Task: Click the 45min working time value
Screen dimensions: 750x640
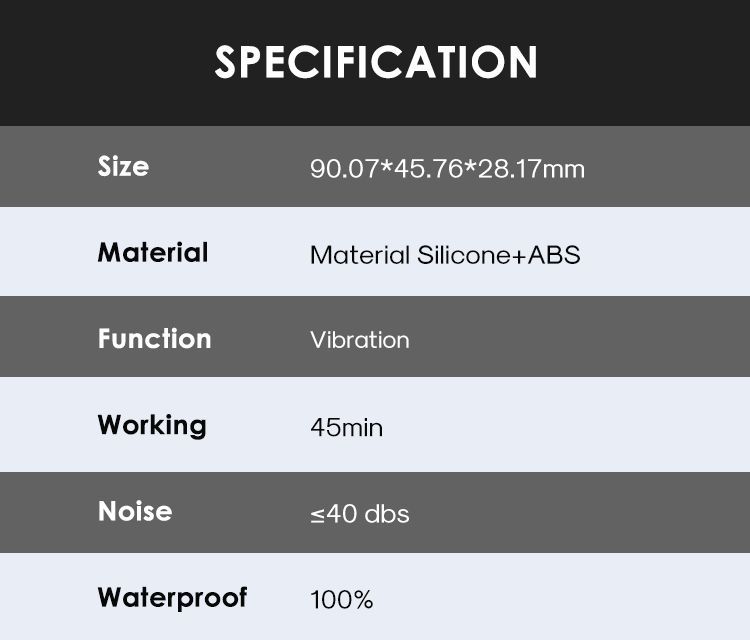Action: tap(346, 428)
